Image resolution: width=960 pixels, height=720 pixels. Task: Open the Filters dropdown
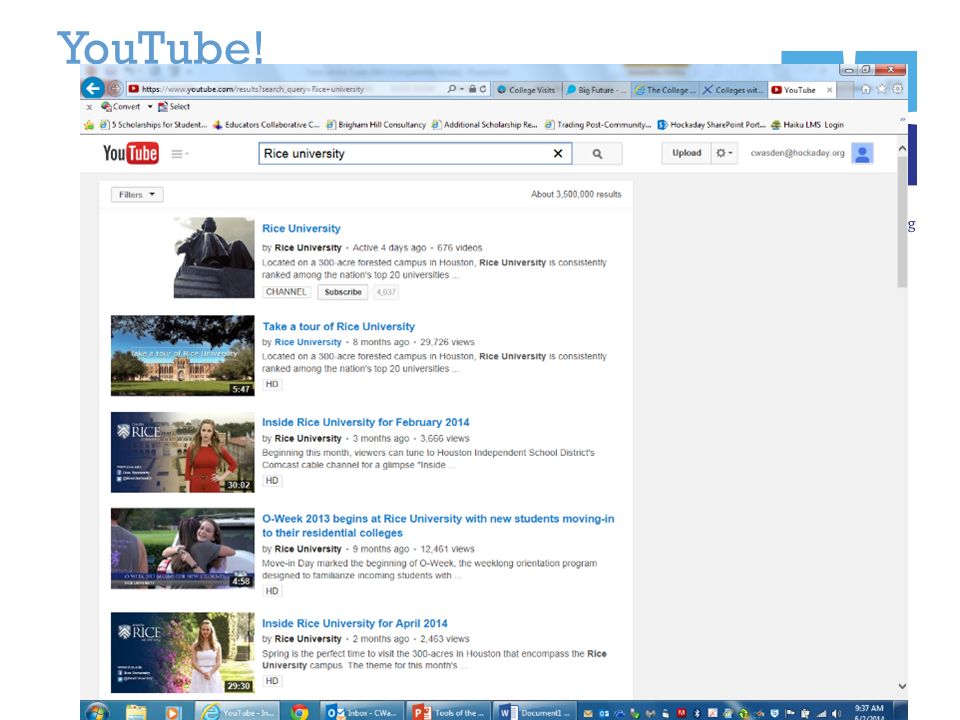point(137,195)
